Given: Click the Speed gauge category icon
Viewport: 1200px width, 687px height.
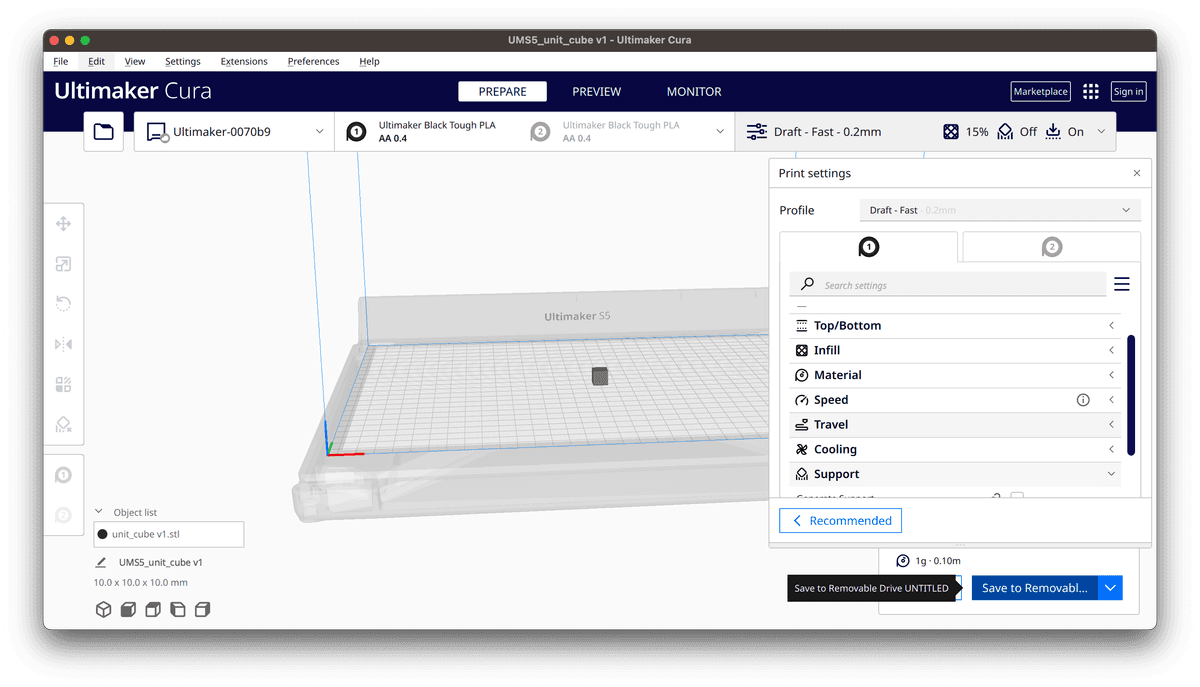Looking at the screenshot, I should pyautogui.click(x=801, y=400).
